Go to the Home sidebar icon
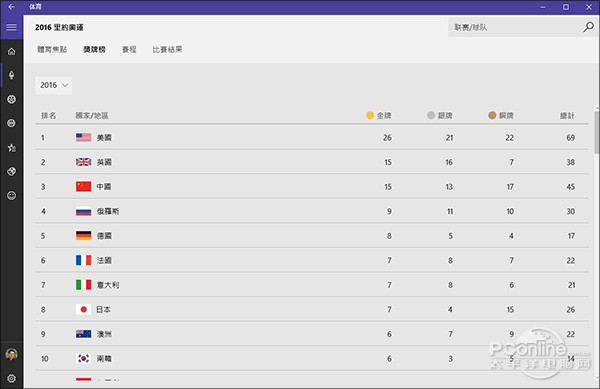The height and width of the screenshot is (389, 600). pyautogui.click(x=11, y=51)
